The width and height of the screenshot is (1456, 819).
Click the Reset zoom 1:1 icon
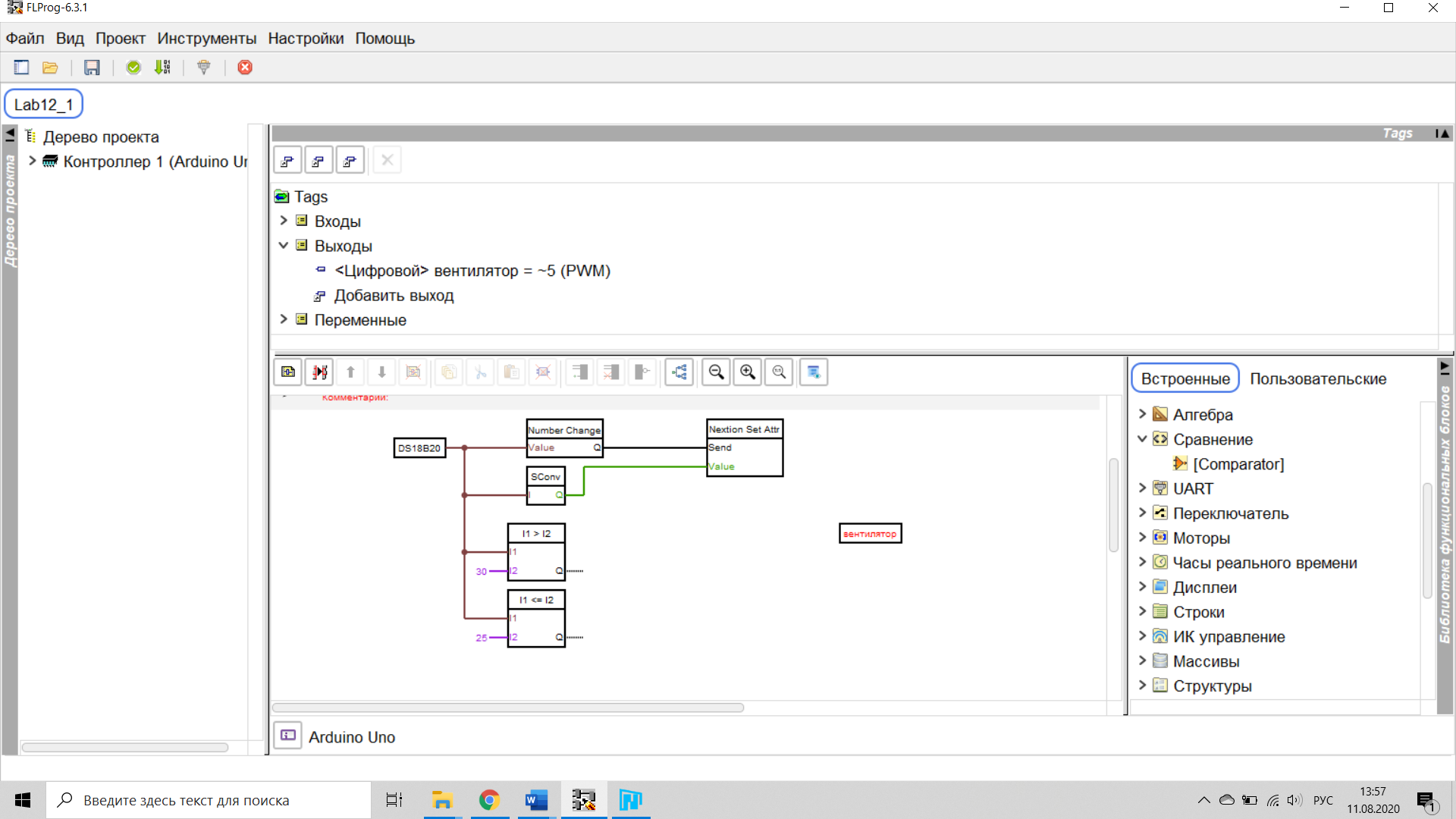[x=779, y=372]
